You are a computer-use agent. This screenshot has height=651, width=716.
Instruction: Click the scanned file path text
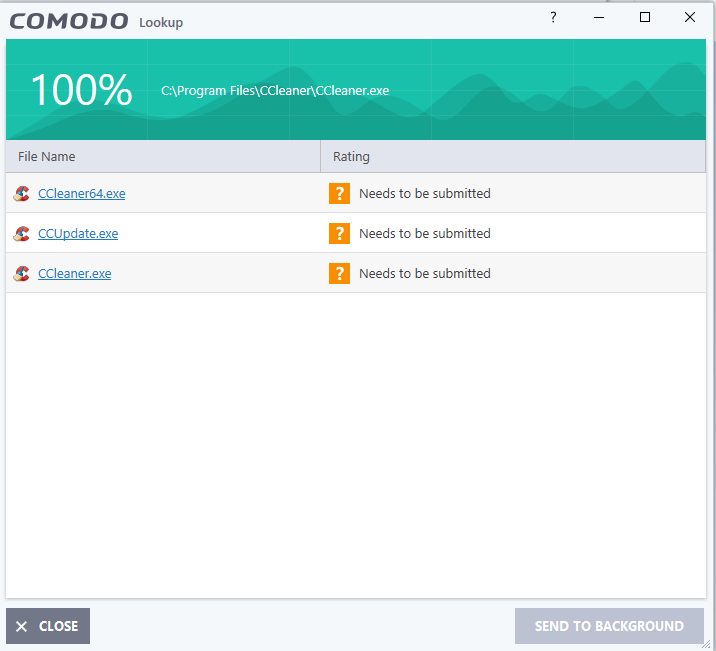(x=275, y=90)
